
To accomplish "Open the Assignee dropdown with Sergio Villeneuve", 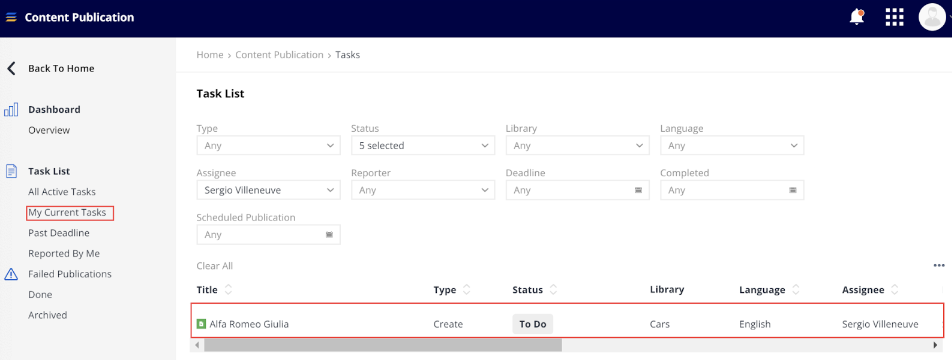I will [268, 190].
